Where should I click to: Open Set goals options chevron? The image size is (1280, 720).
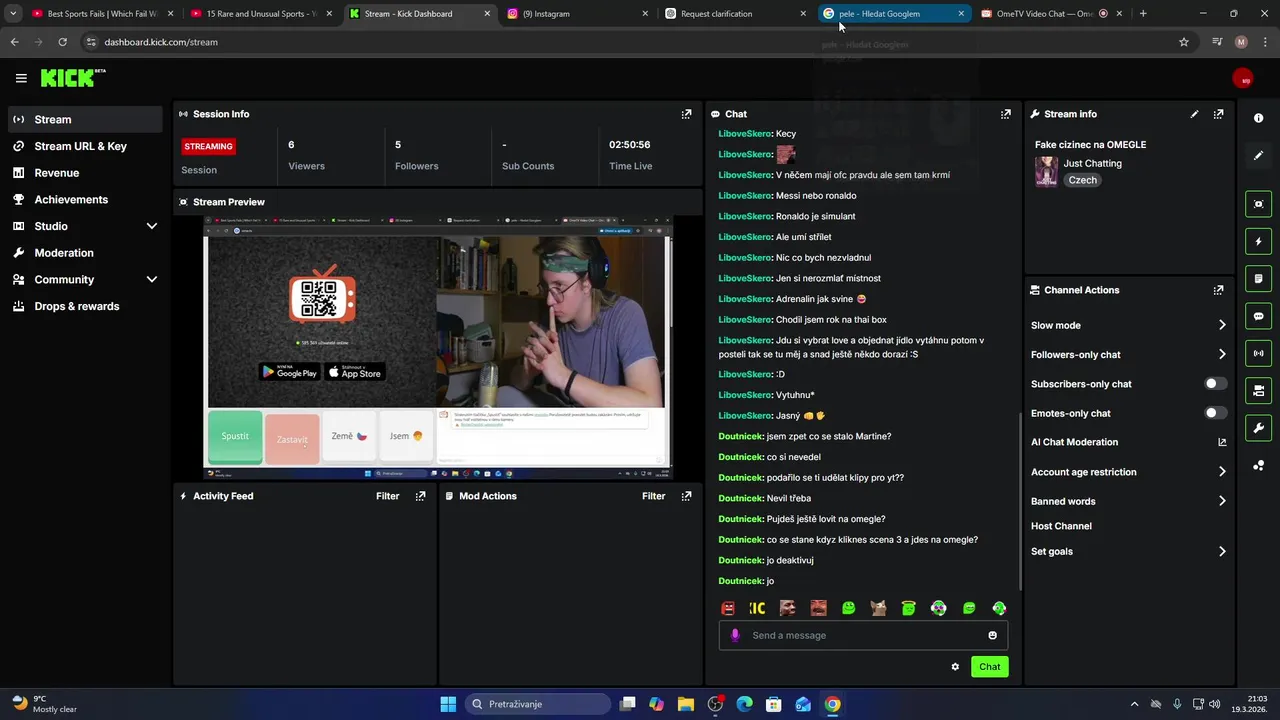tap(1222, 551)
